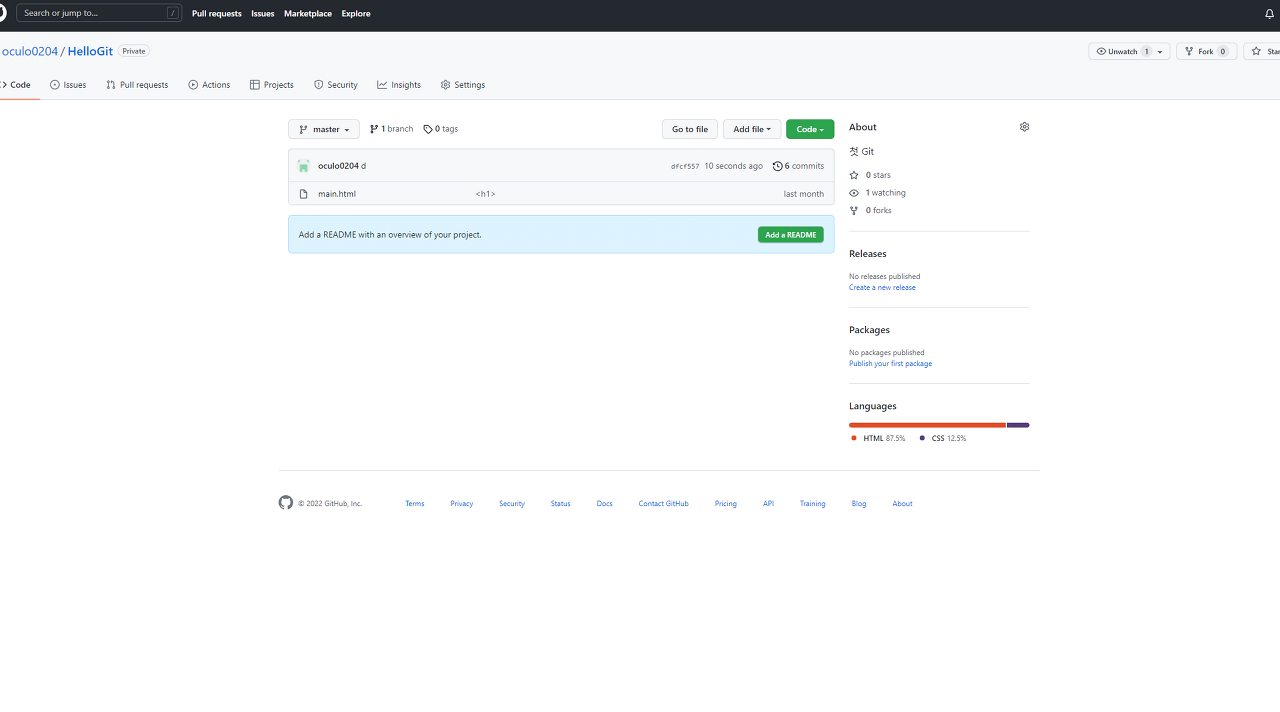Expand the Add file dropdown
The image size is (1280, 712).
pyautogui.click(x=752, y=129)
